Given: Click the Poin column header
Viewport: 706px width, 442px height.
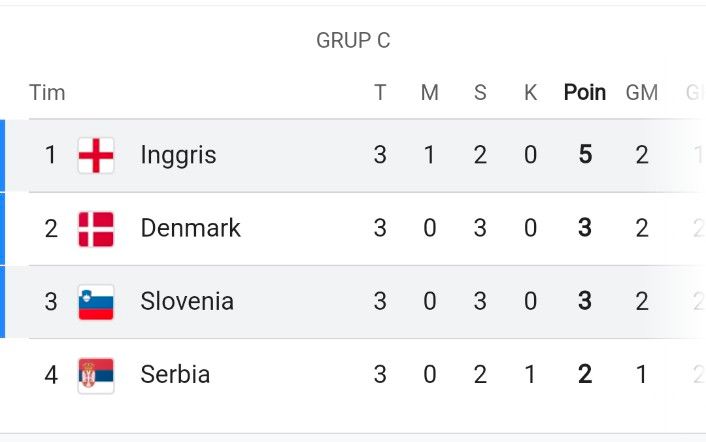Looking at the screenshot, I should (x=584, y=93).
